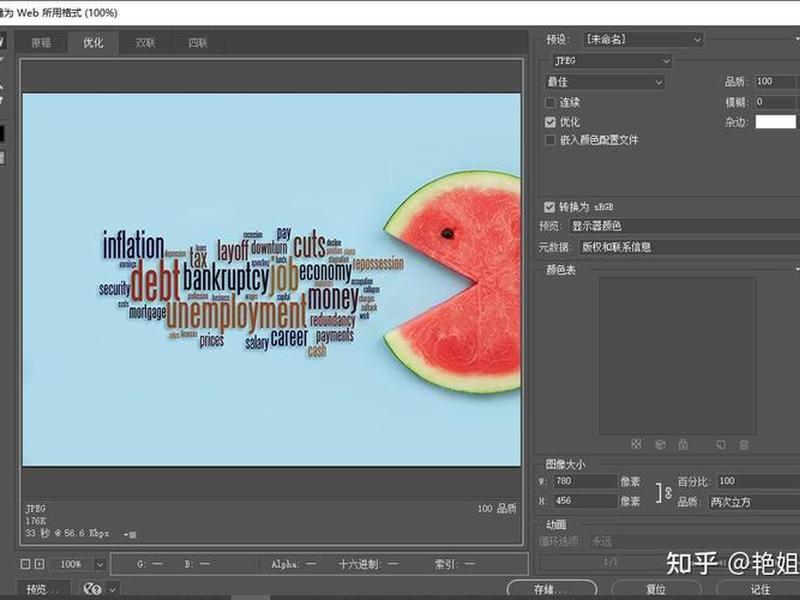This screenshot has width=800, height=600.
Task: Open the 预设 [未命名] dropdown
Action: pos(643,39)
